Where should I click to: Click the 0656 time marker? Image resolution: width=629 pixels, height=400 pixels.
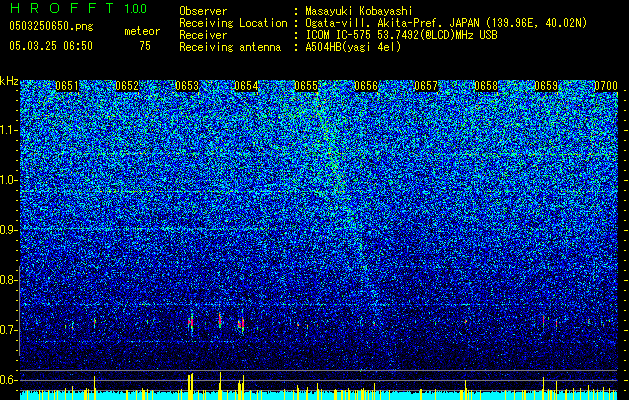tap(366, 86)
